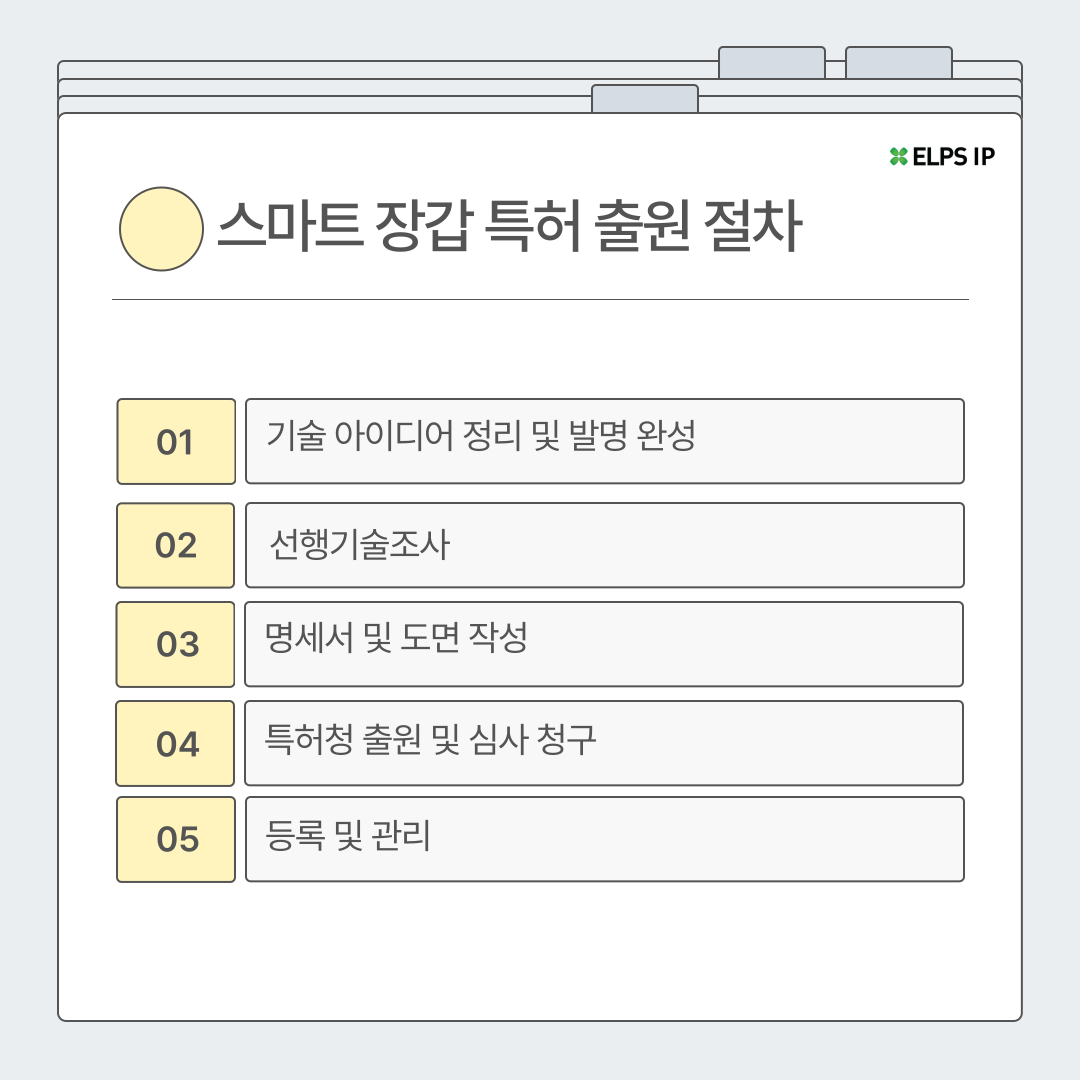
Task: Click the yellow circle beside the title
Action: (161, 229)
